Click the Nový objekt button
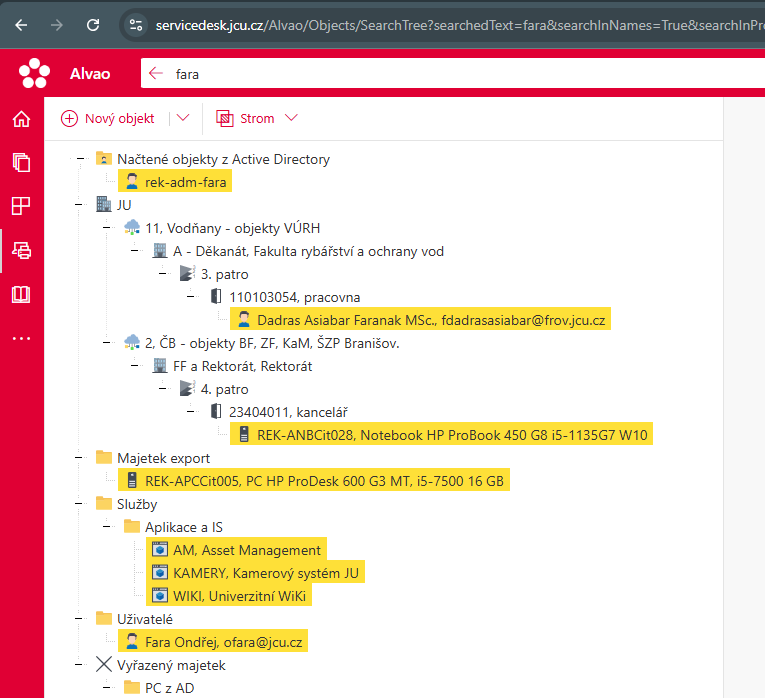This screenshot has width=765, height=698. (108, 118)
